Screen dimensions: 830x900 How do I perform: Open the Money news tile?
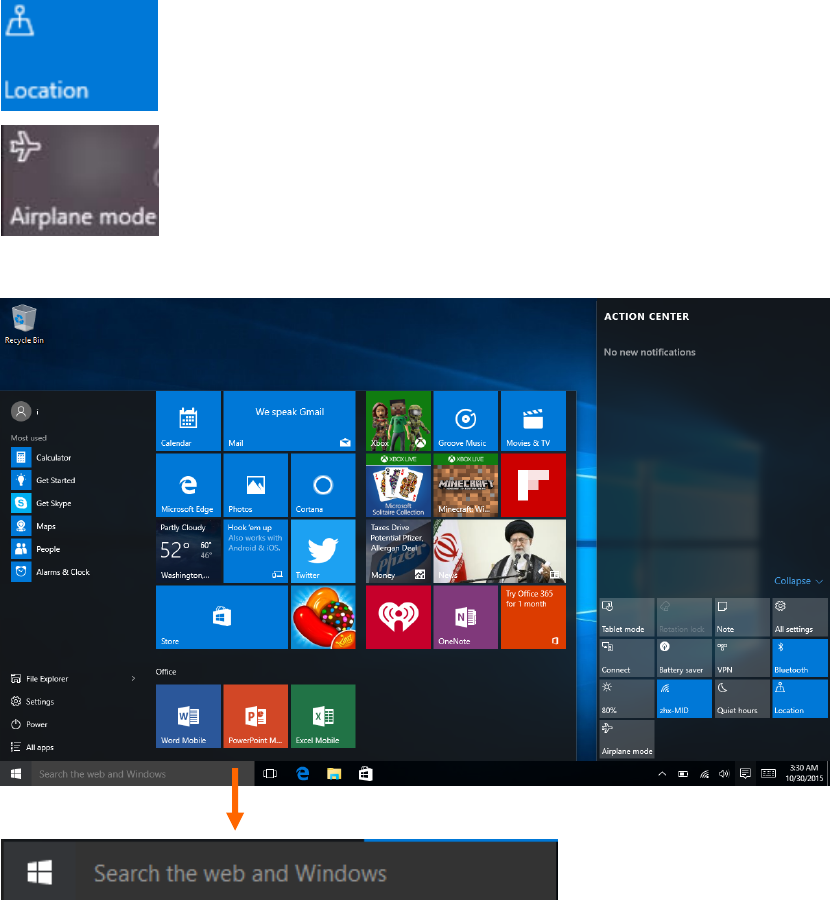coord(398,552)
